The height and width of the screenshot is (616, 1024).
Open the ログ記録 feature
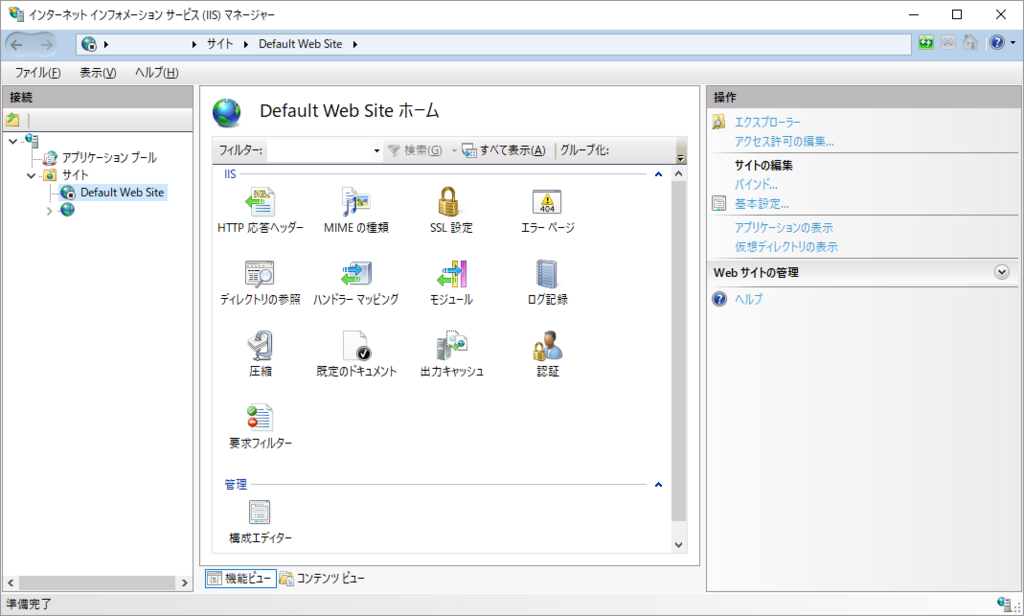click(547, 282)
